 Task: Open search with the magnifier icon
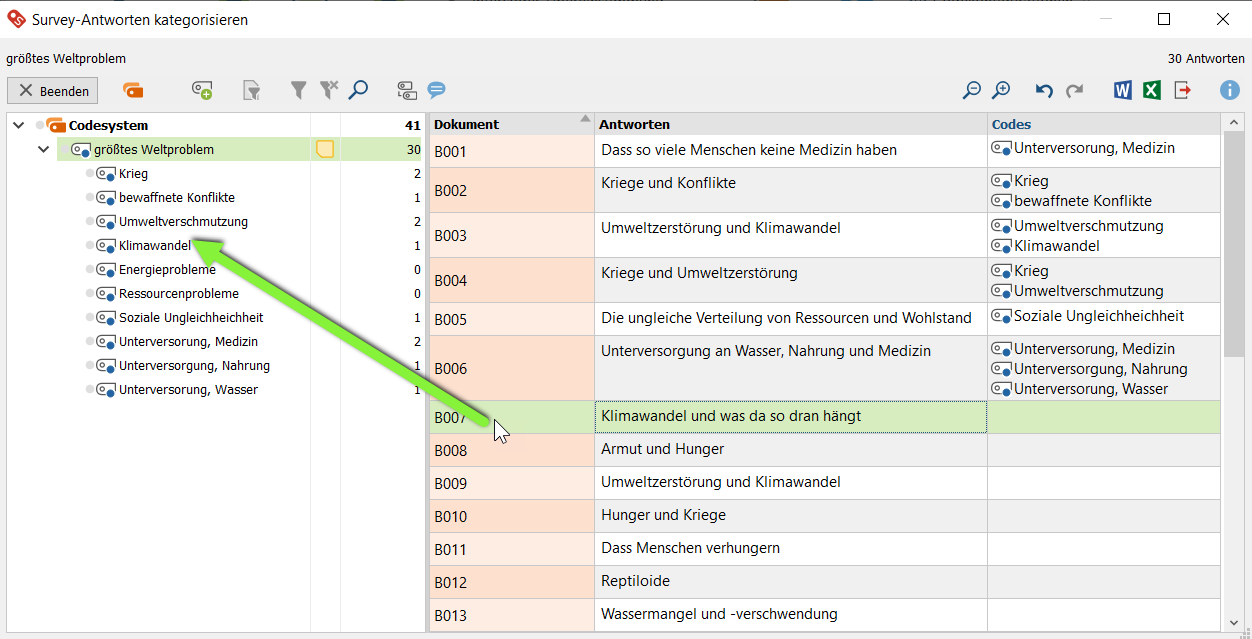click(x=358, y=91)
